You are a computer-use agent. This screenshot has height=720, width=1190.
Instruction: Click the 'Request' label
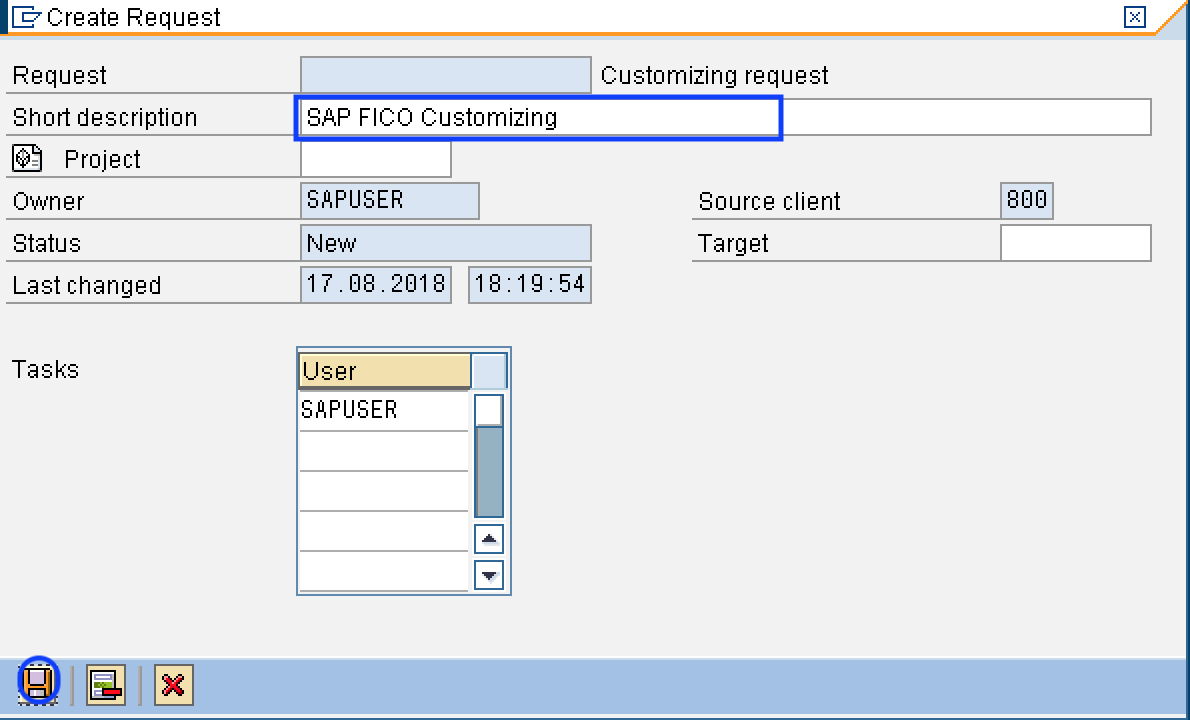pyautogui.click(x=60, y=75)
